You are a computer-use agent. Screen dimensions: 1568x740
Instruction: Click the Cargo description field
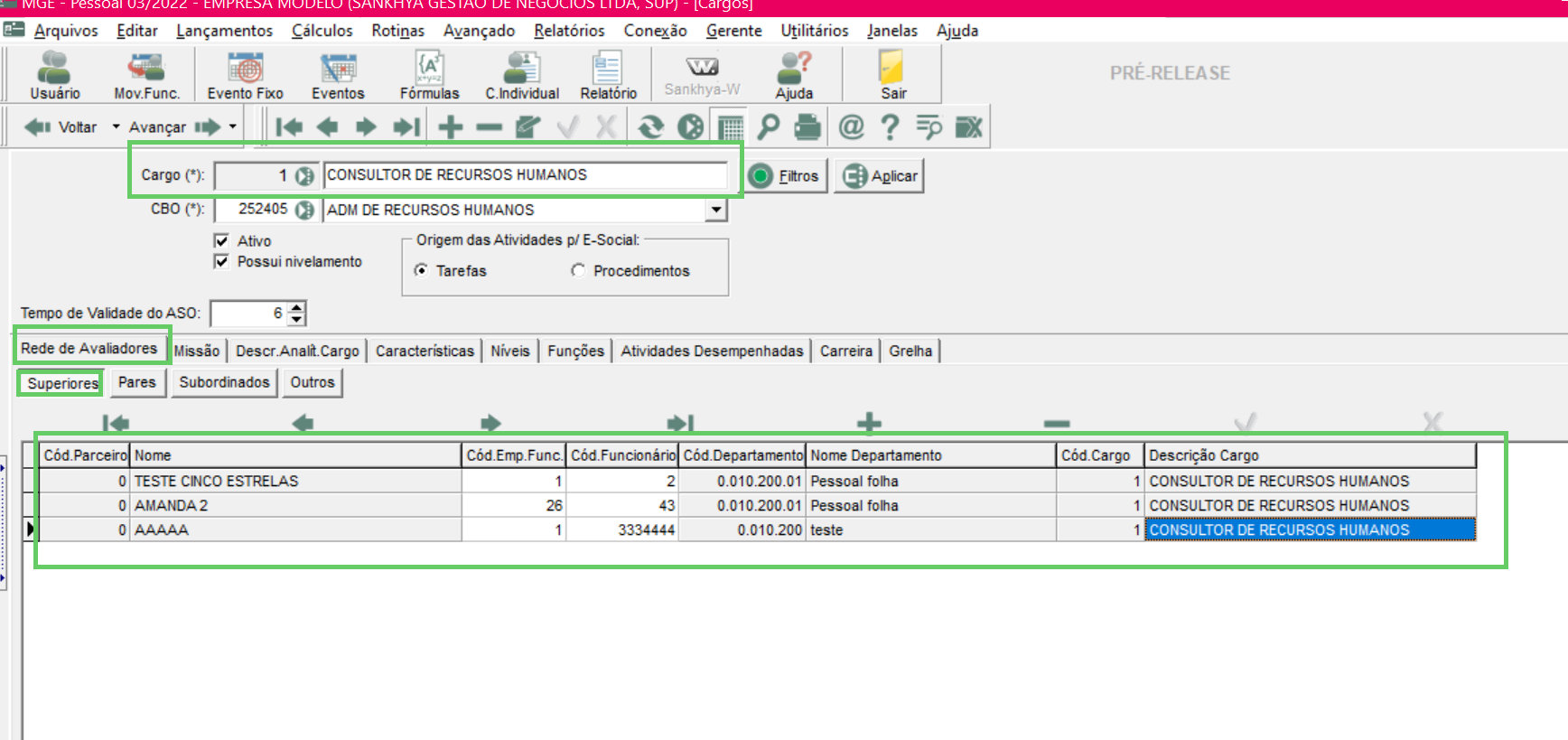click(525, 175)
